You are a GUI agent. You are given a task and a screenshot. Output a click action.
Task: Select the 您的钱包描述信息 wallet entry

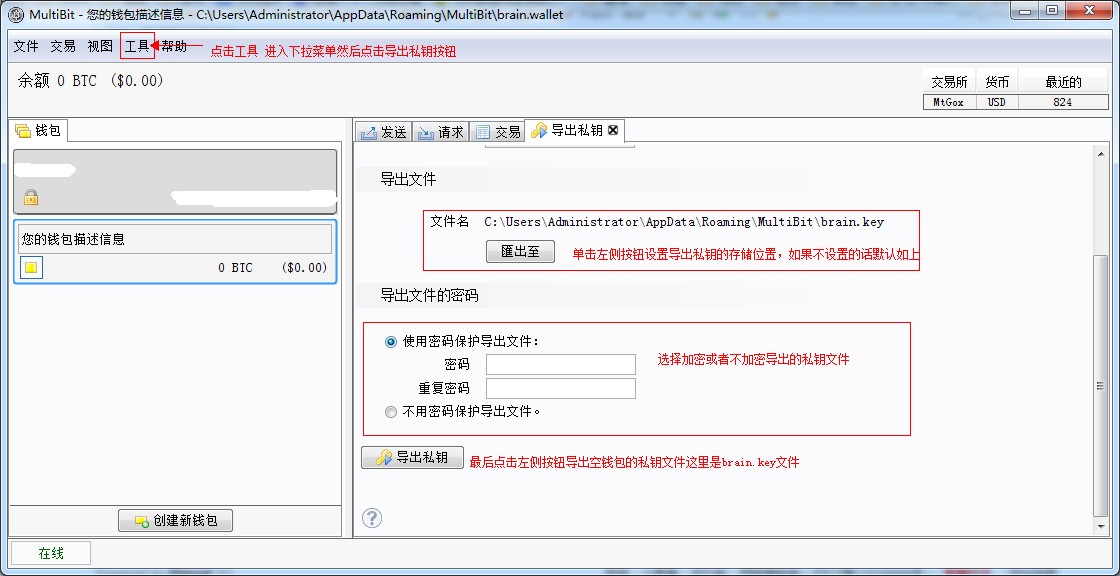175,252
